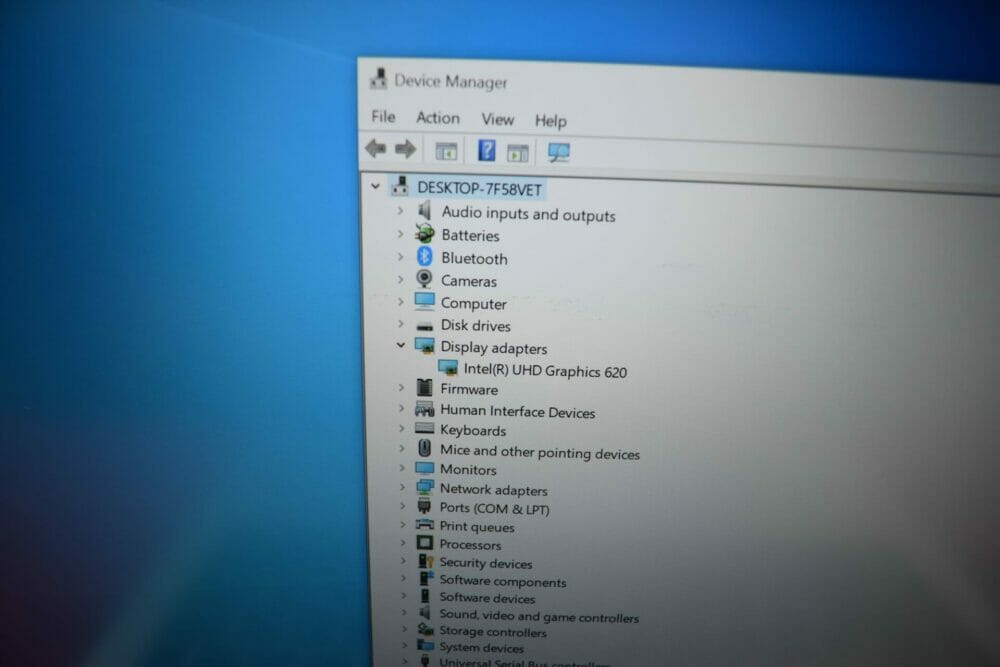The height and width of the screenshot is (667, 1000).
Task: Click the keyboard icon beside Keyboards
Action: click(424, 429)
